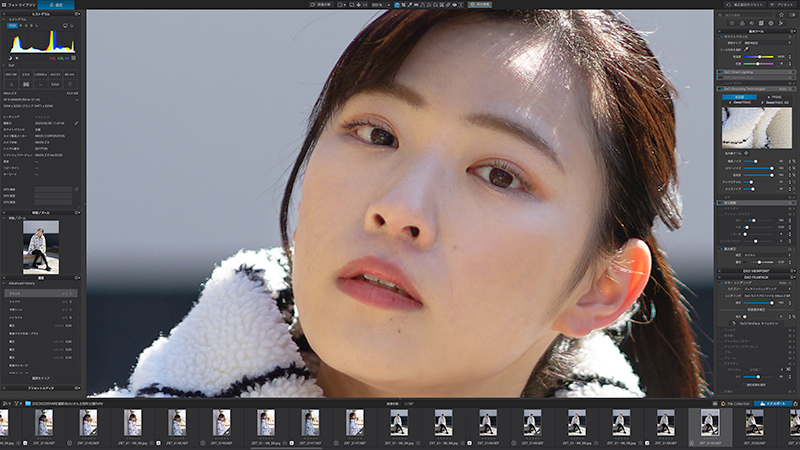Collapse the Advanced History section
Image resolution: width=800 pixels, height=450 pixels.
tap(4, 283)
